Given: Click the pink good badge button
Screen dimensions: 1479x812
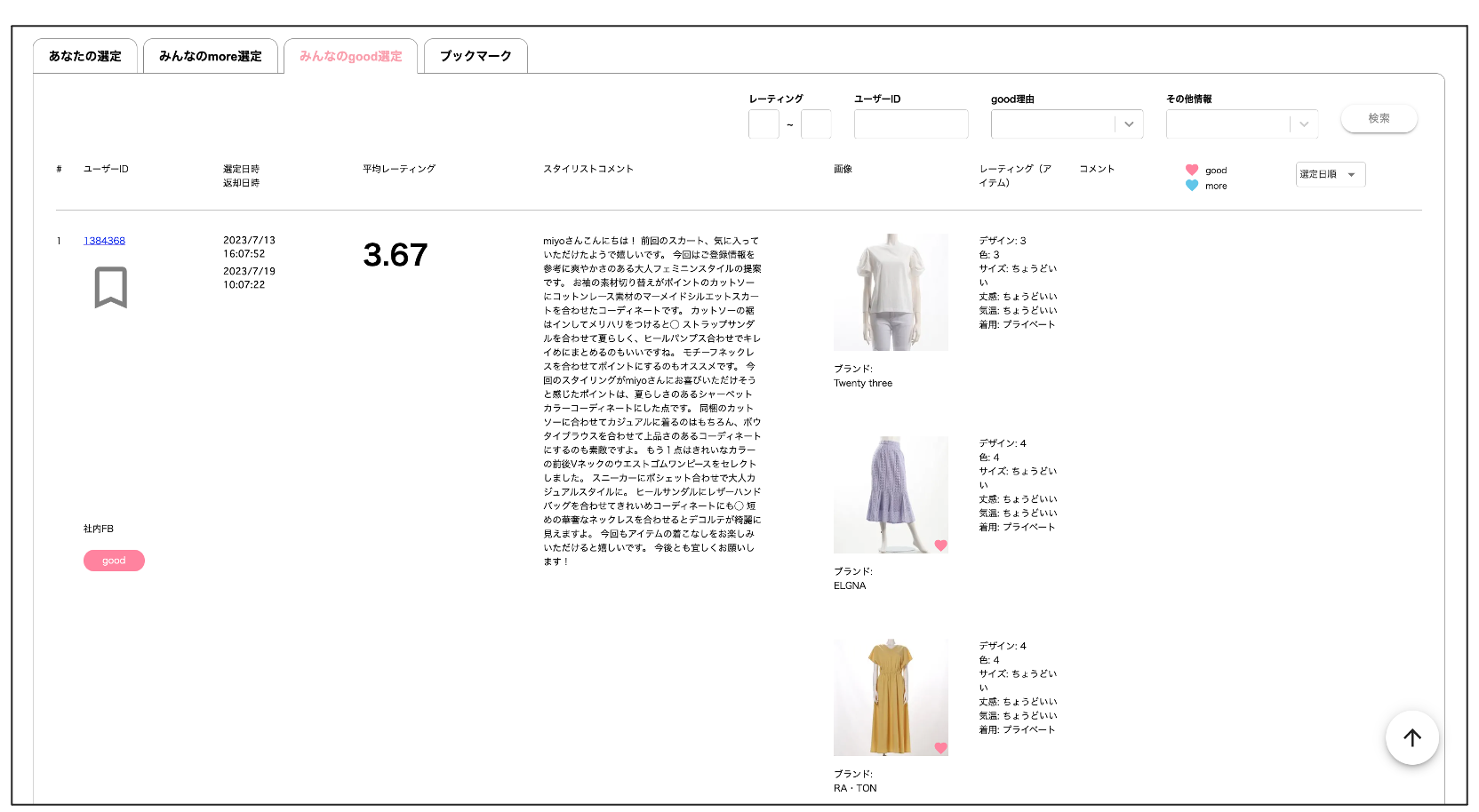Looking at the screenshot, I should [114, 561].
